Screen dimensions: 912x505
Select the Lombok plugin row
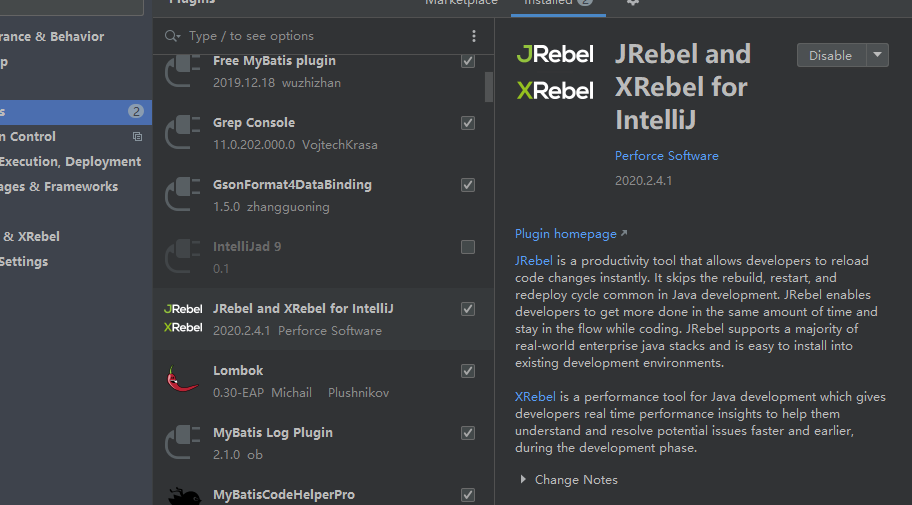click(323, 382)
